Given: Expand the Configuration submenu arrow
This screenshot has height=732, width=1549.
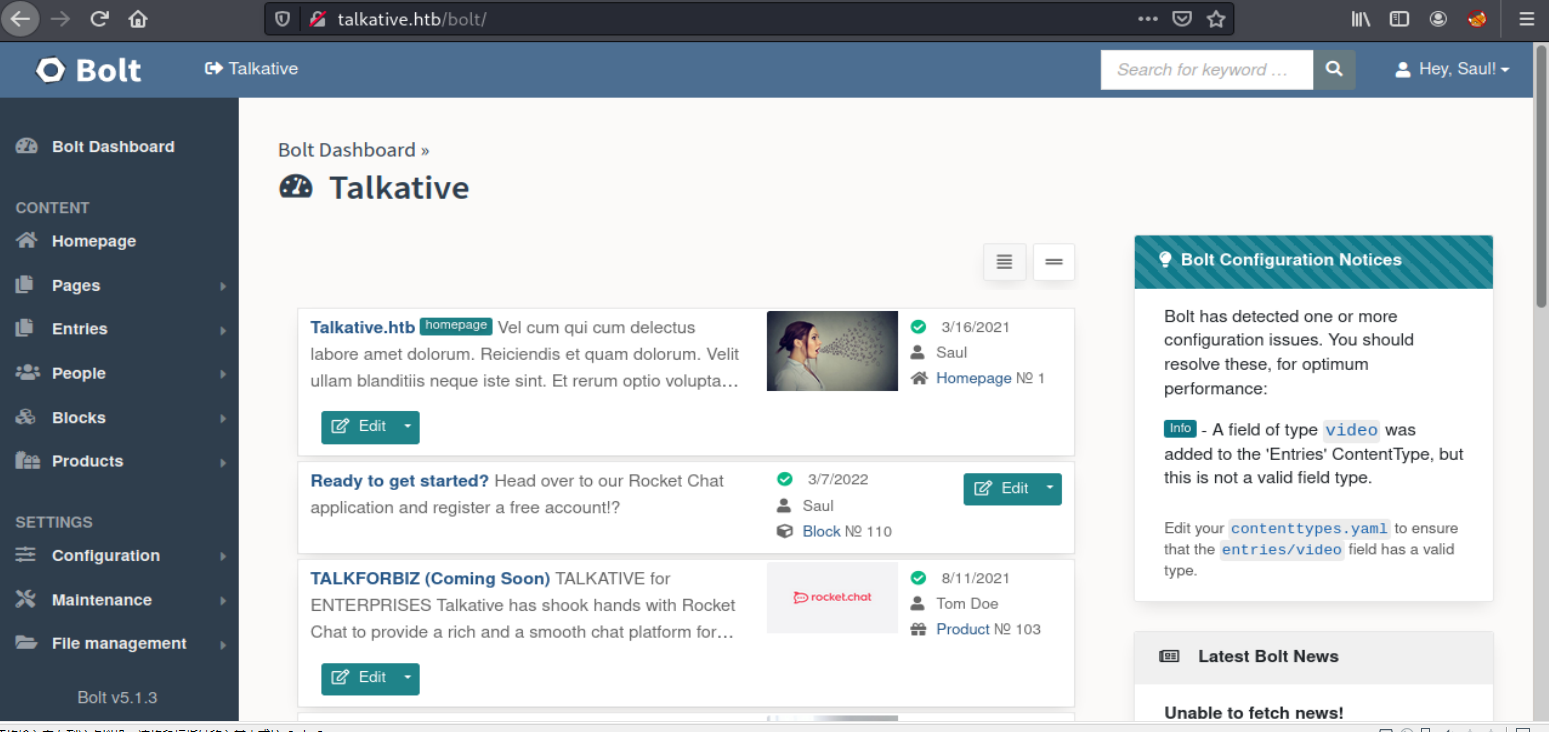Looking at the screenshot, I should 223,556.
